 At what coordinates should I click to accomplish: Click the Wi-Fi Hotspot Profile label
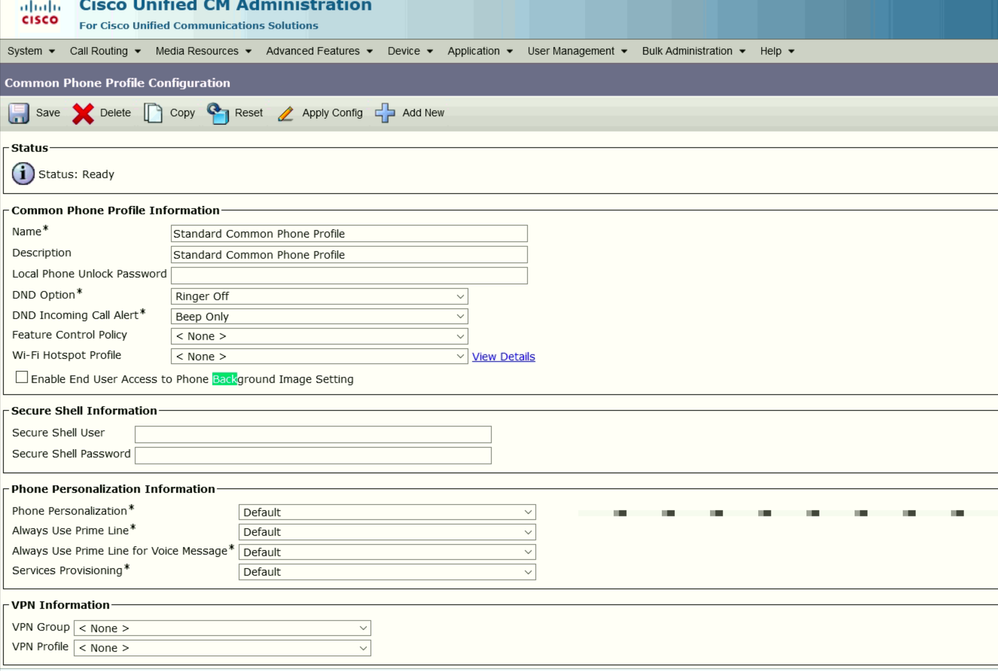pyautogui.click(x=66, y=355)
